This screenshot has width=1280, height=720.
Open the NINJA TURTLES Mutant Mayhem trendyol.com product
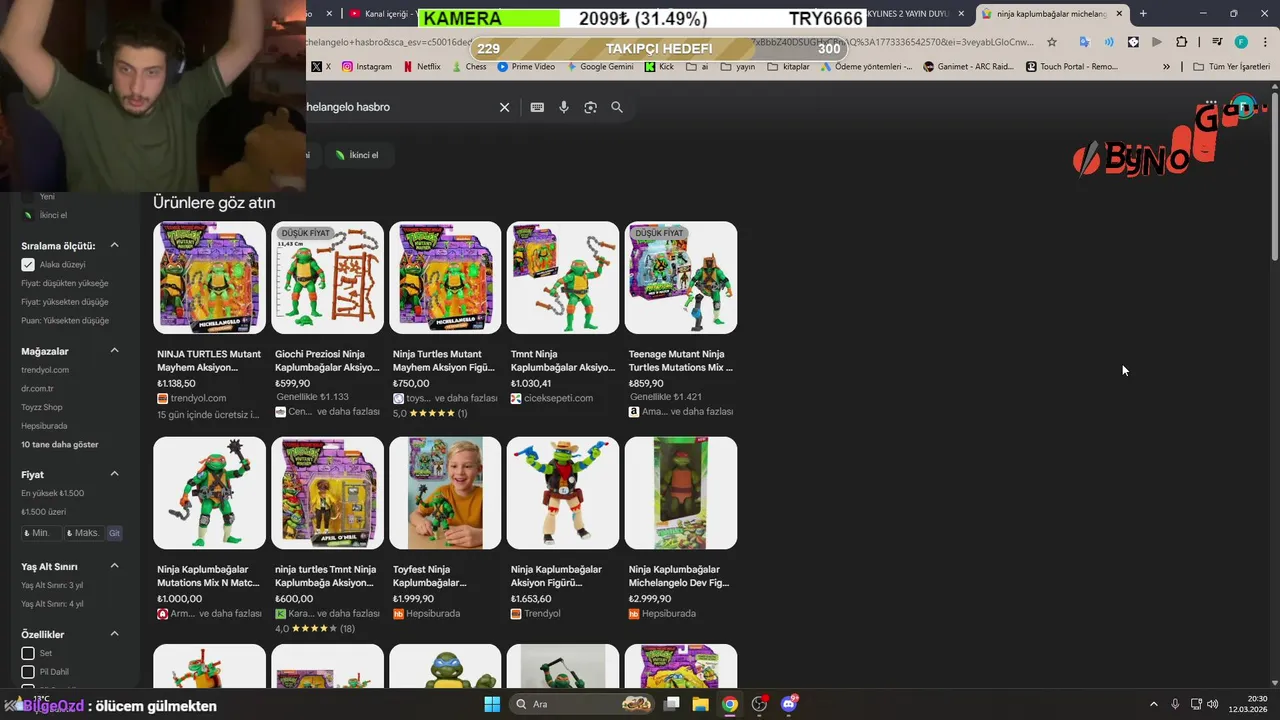click(209, 320)
